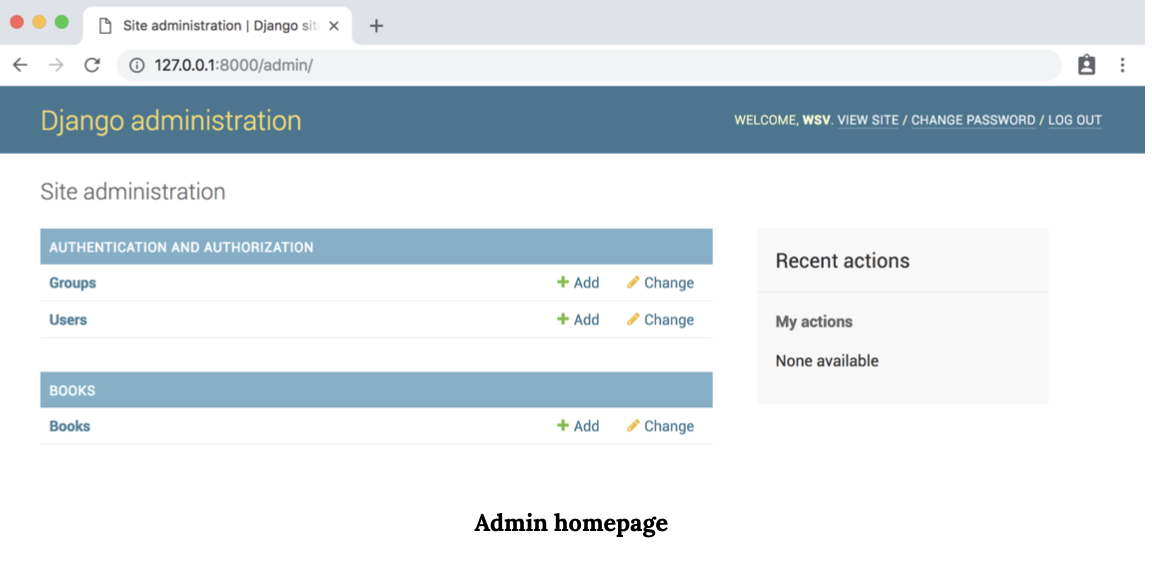1152x576 pixels.
Task: Click the My actions label
Action: tap(814, 322)
